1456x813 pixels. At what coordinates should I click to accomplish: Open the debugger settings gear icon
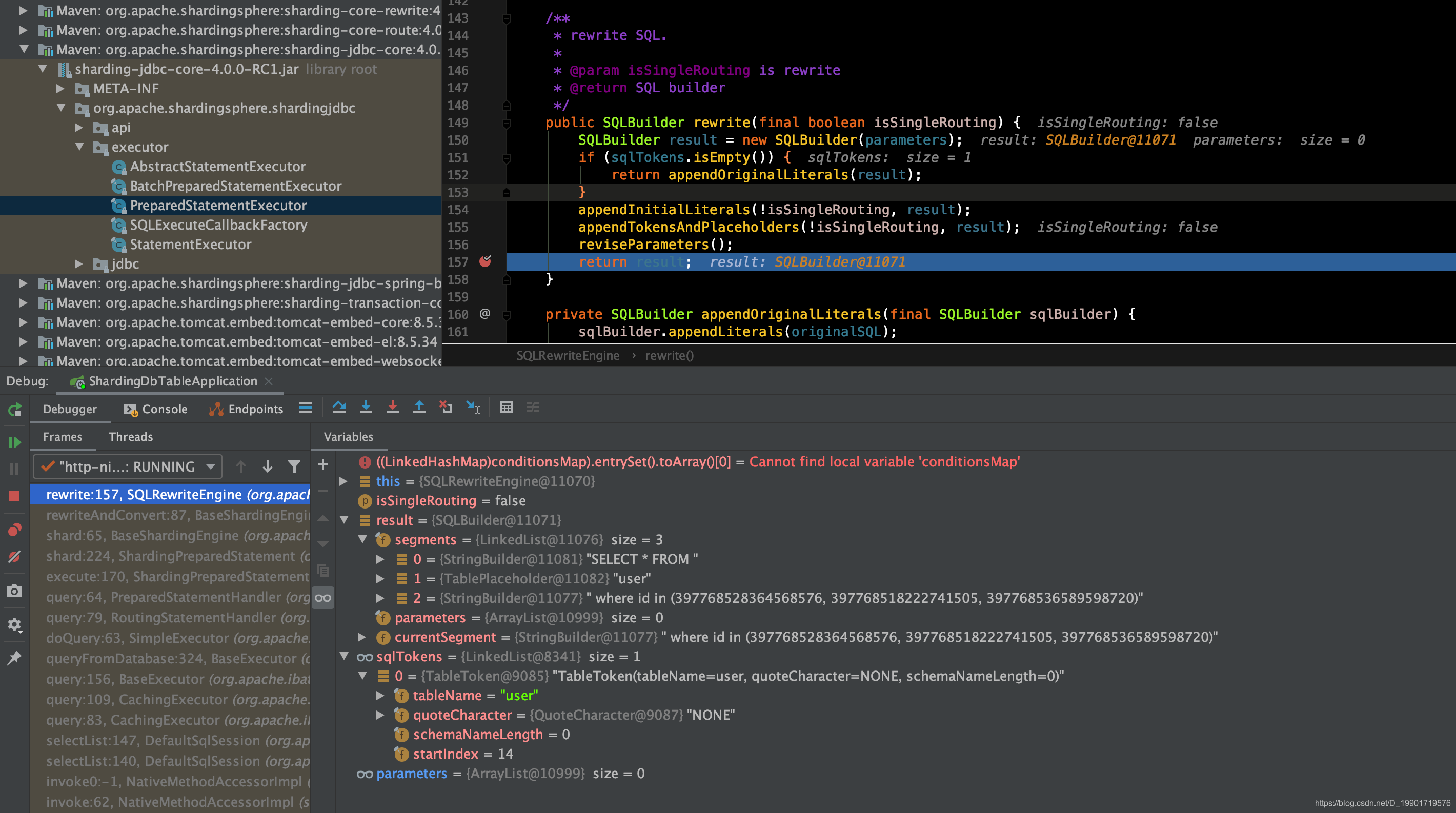15,625
